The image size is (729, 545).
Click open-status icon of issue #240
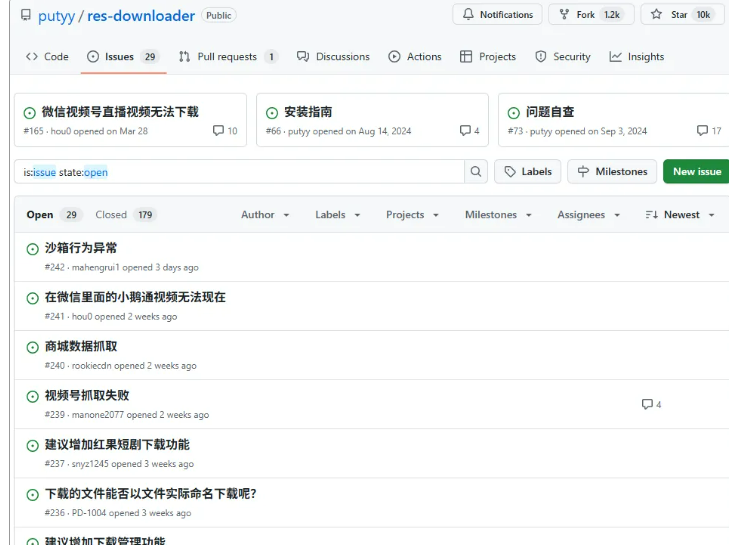point(33,347)
